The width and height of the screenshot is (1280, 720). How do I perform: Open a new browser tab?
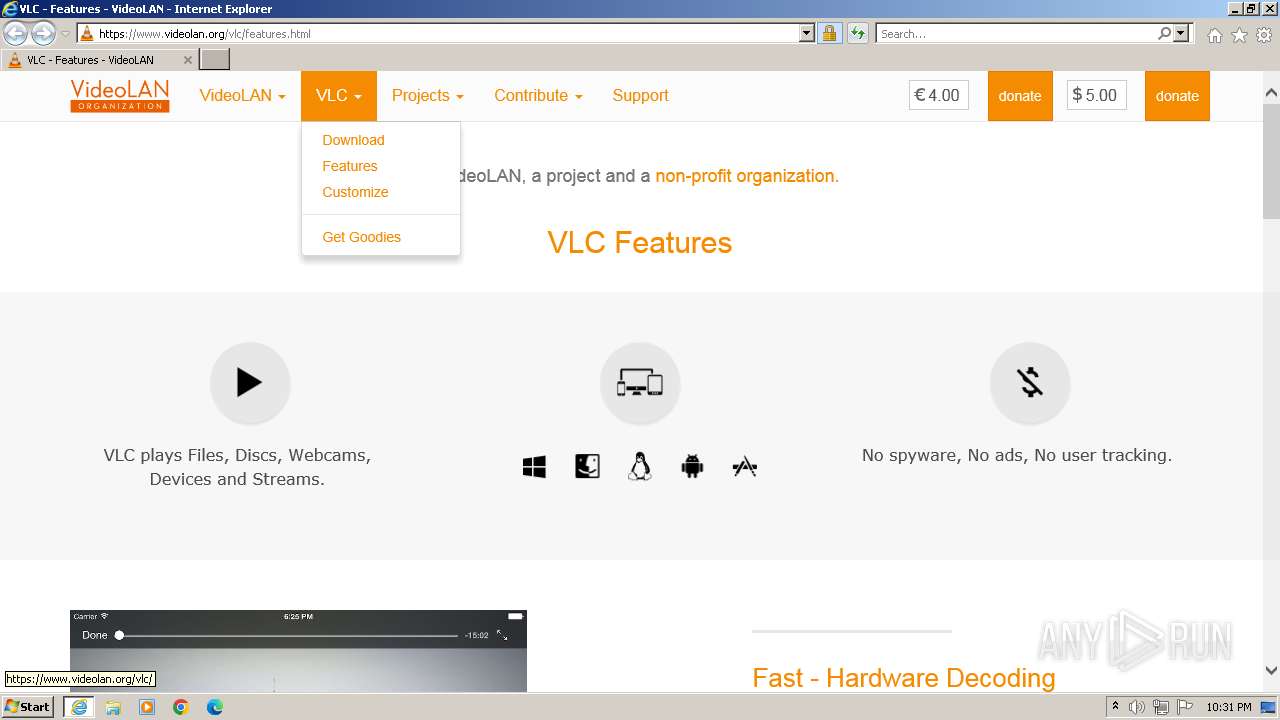[215, 60]
